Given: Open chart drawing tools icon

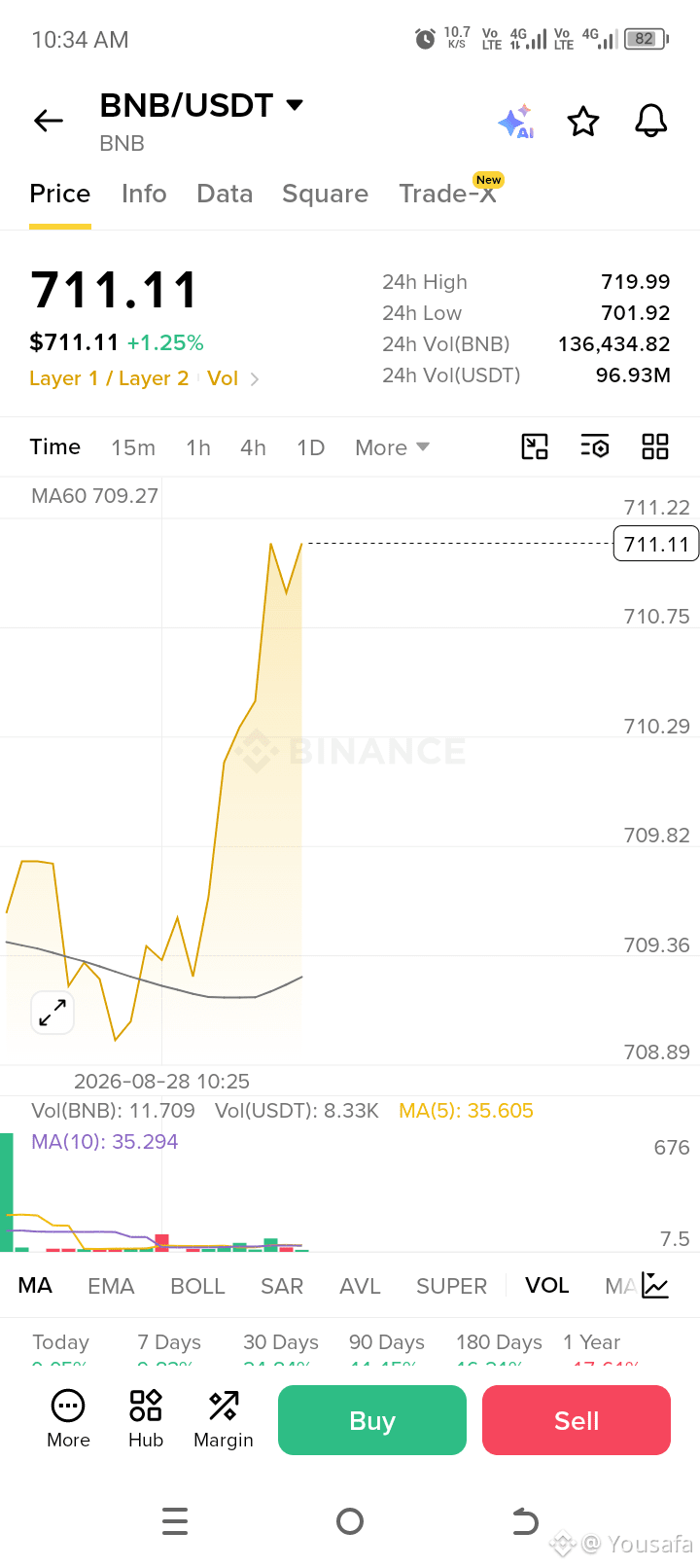Looking at the screenshot, I should point(535,446).
